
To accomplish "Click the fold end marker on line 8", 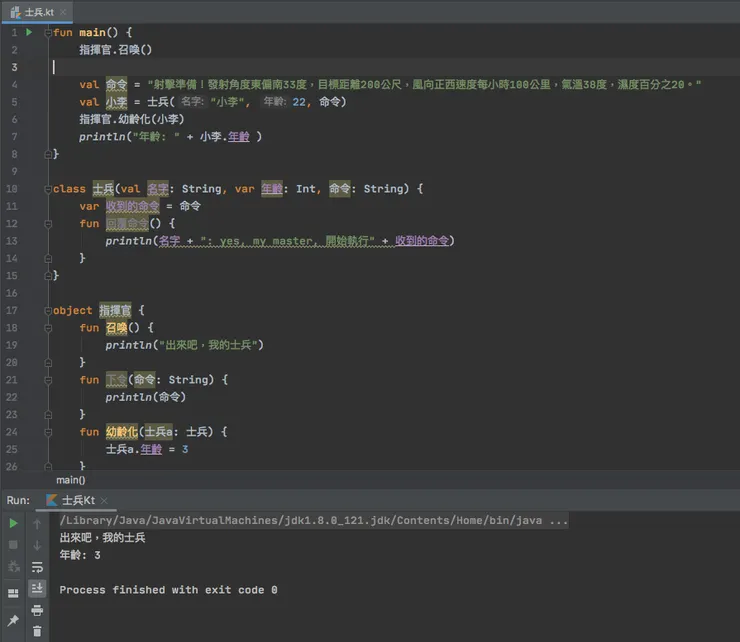I will coord(48,154).
